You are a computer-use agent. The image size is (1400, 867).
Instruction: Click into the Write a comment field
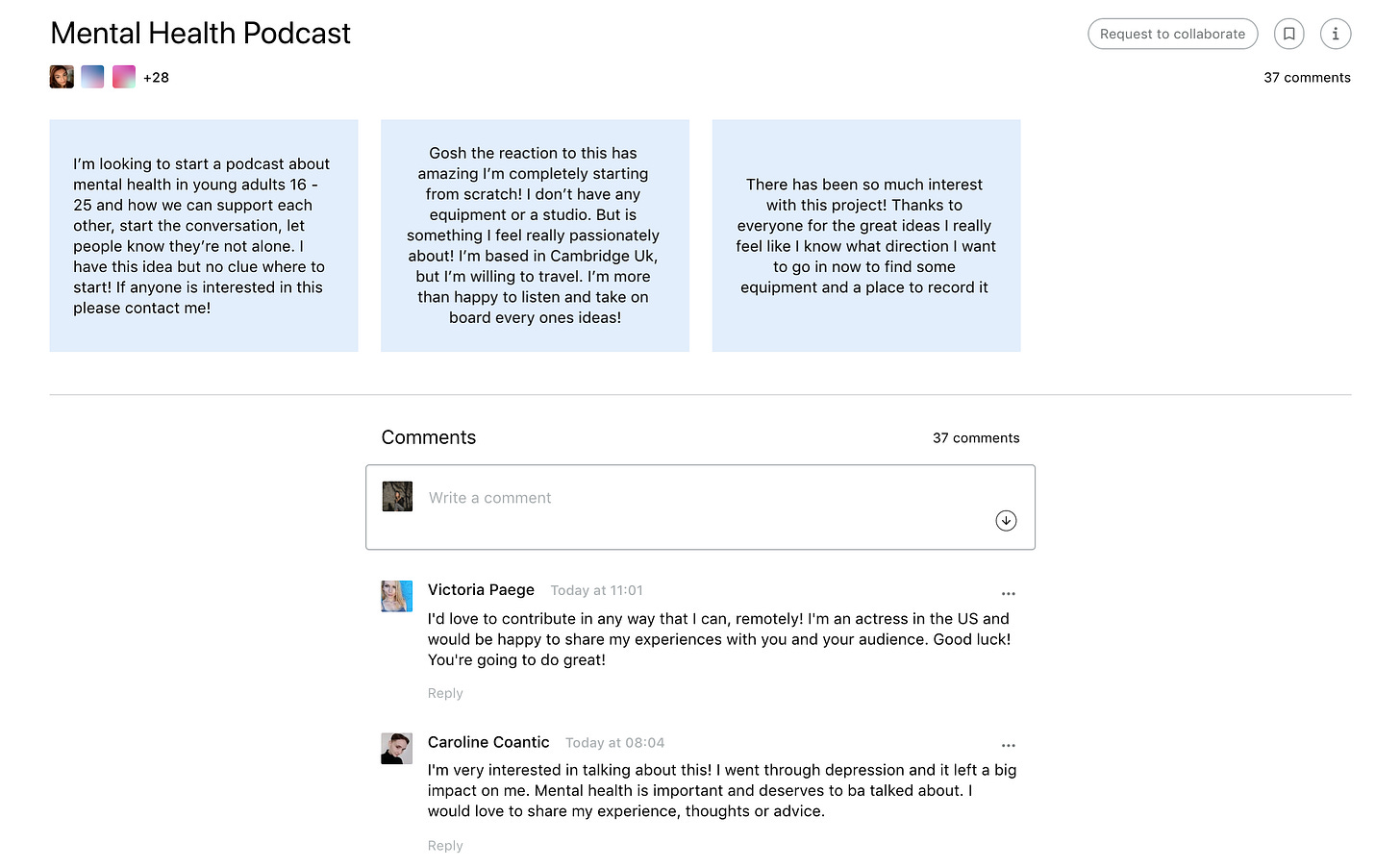(x=673, y=498)
